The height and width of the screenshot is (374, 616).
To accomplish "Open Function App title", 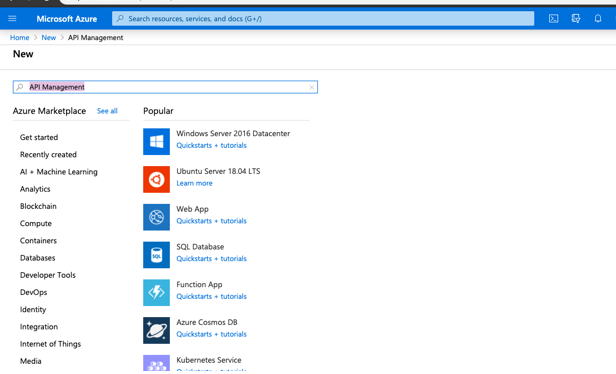I will tap(199, 284).
